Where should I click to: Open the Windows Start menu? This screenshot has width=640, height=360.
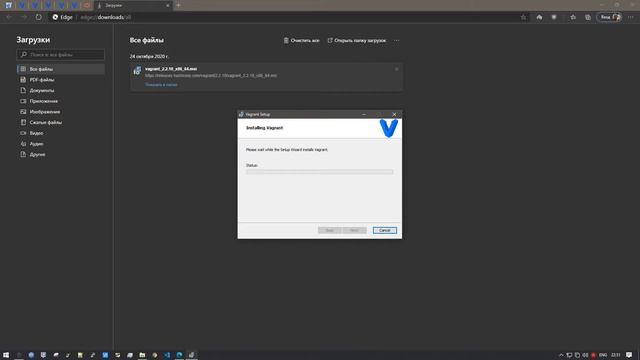[x=6, y=355]
